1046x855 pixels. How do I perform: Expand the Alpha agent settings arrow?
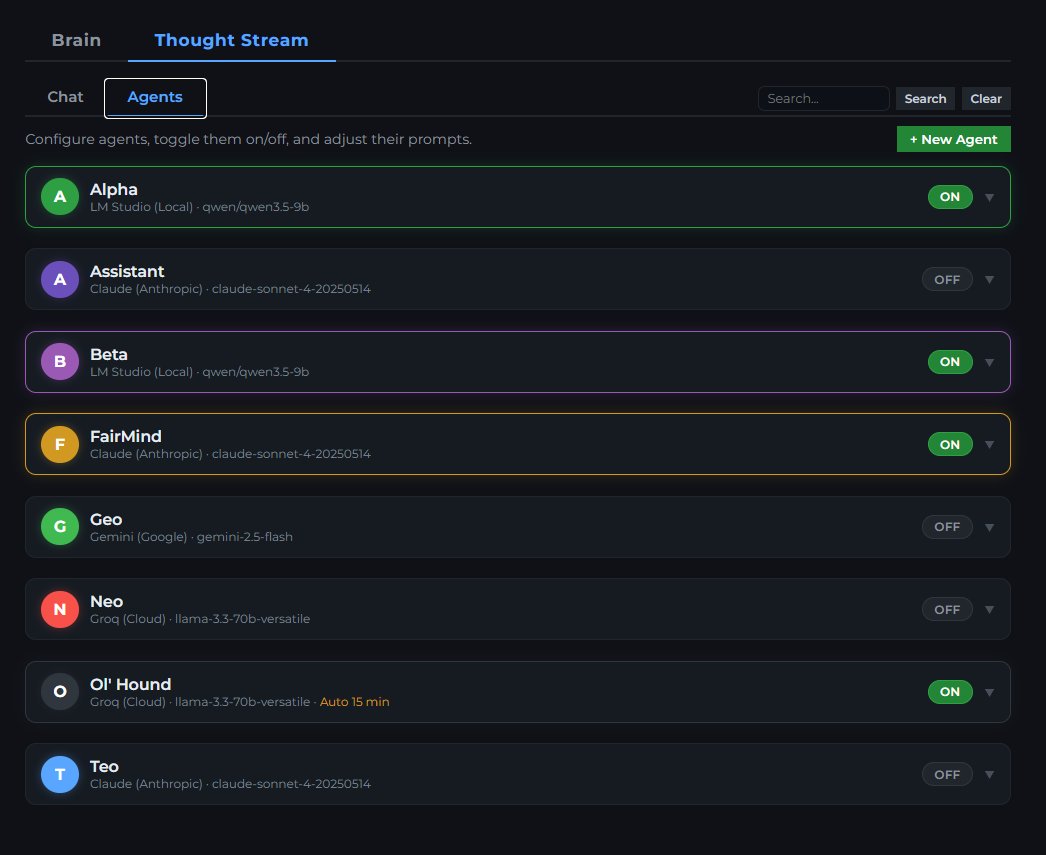coord(989,197)
